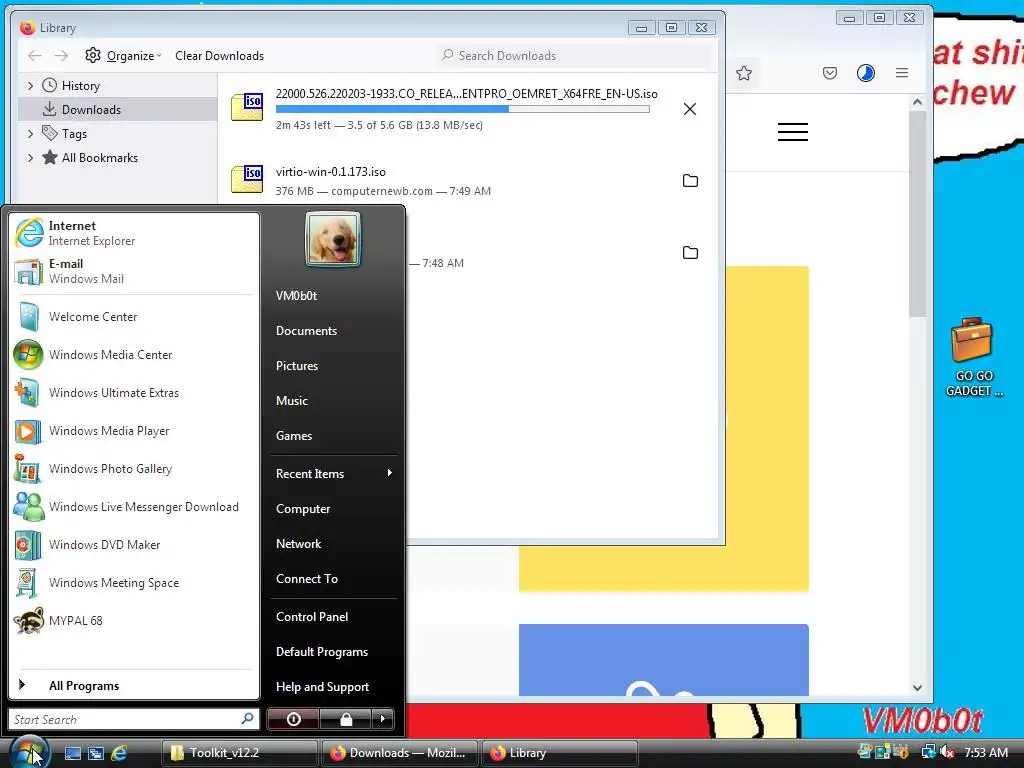Click the download progress bar of the ISO
Viewport: 1024px width, 768px height.
pos(462,109)
